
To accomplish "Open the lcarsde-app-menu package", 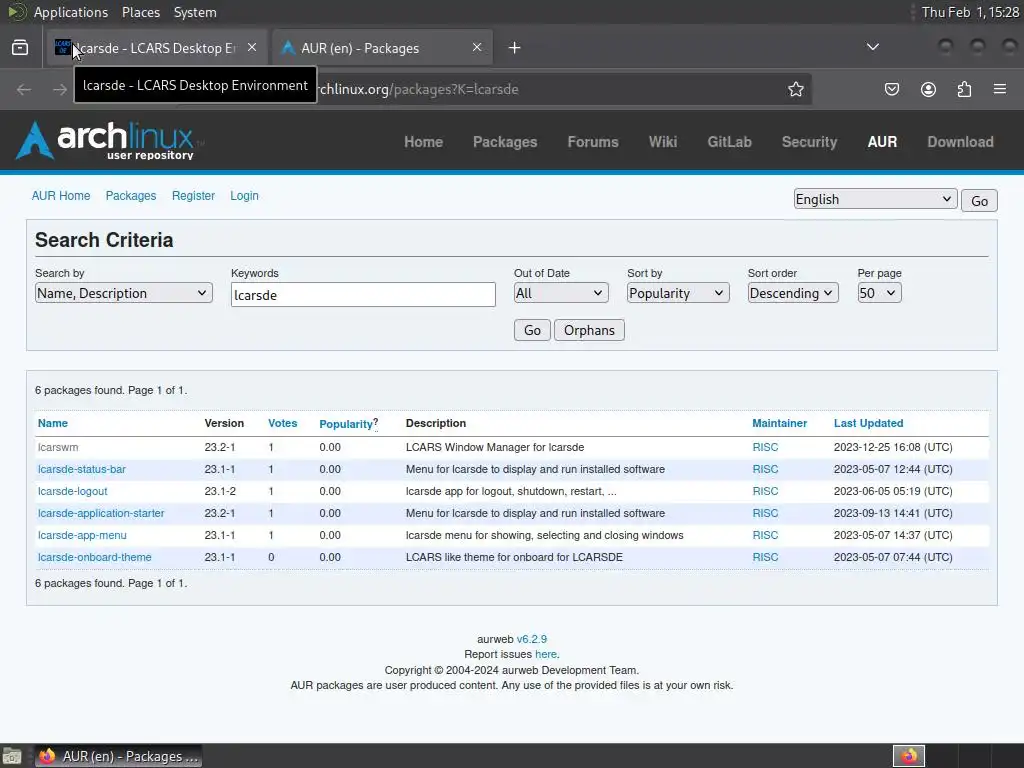I will pyautogui.click(x=82, y=535).
